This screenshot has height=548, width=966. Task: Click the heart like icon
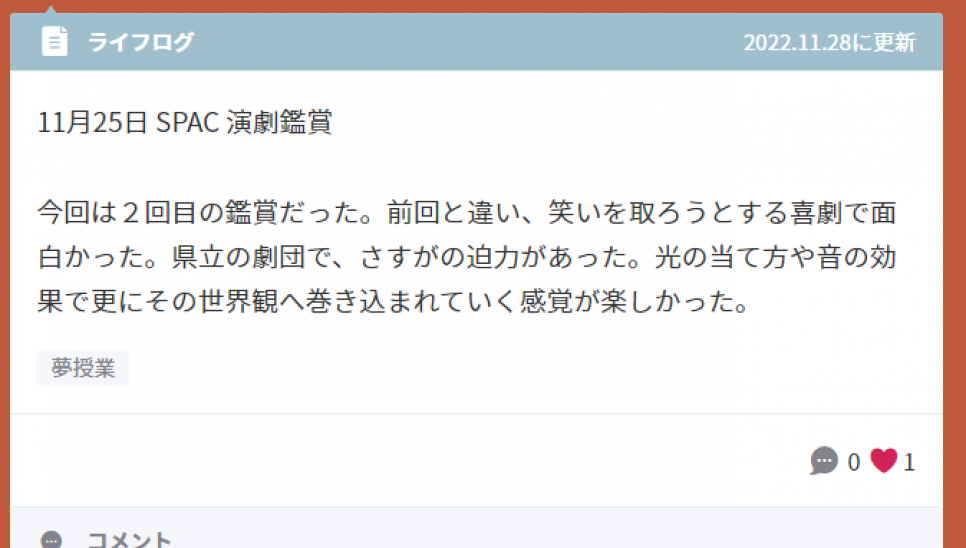tap(883, 461)
